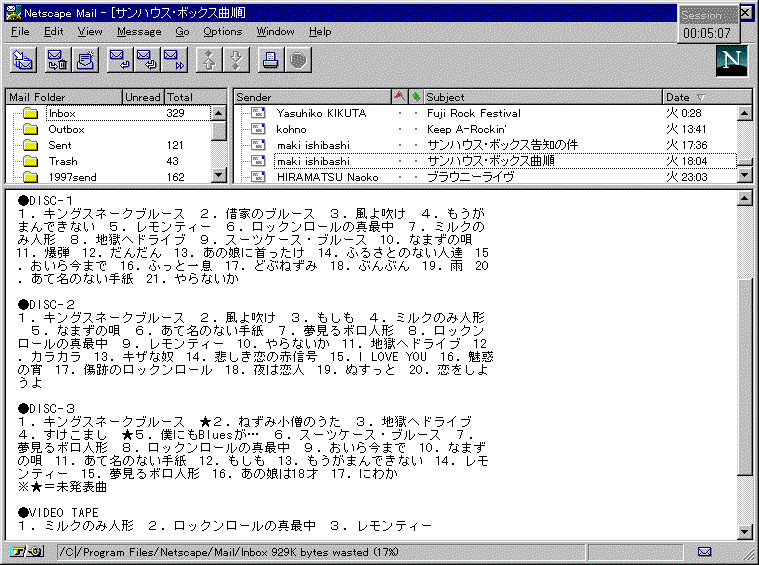Click the Forward message toolbar icon
Screen dimensions: 759x565
[x=175, y=60]
